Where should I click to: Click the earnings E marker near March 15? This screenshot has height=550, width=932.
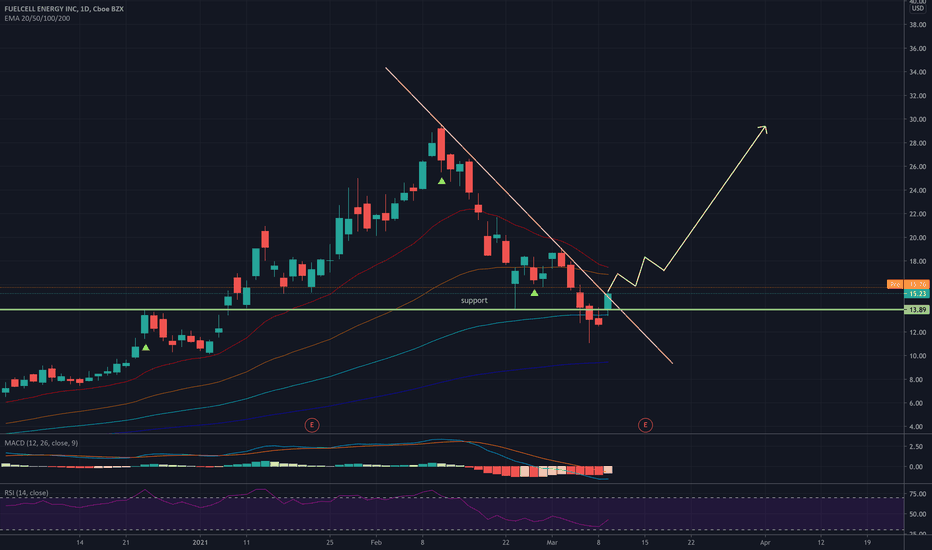pyautogui.click(x=645, y=425)
